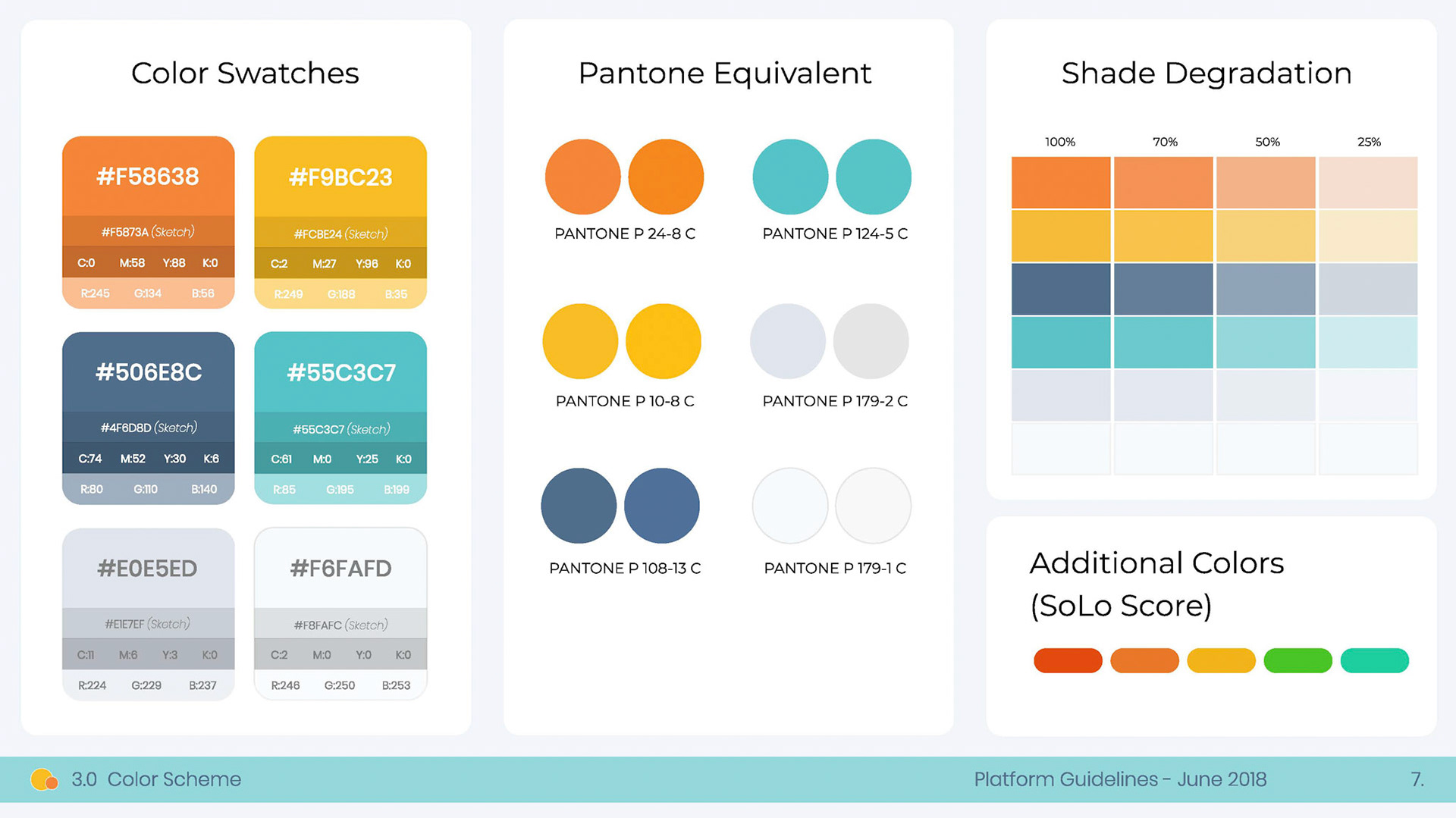Click the left orange Pantone P 24-8 C circle
This screenshot has width=1456, height=818.
tap(582, 177)
